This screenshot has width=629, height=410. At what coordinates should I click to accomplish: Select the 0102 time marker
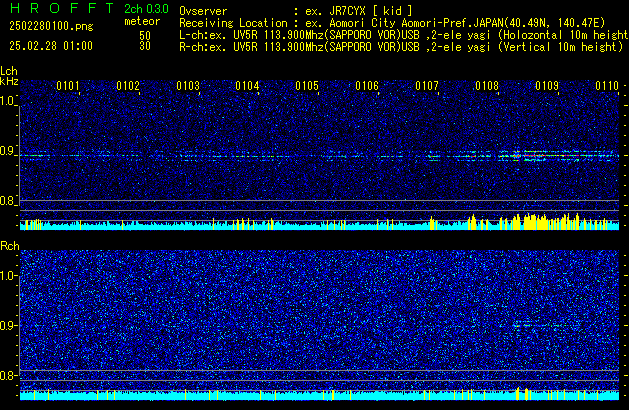[x=128, y=86]
